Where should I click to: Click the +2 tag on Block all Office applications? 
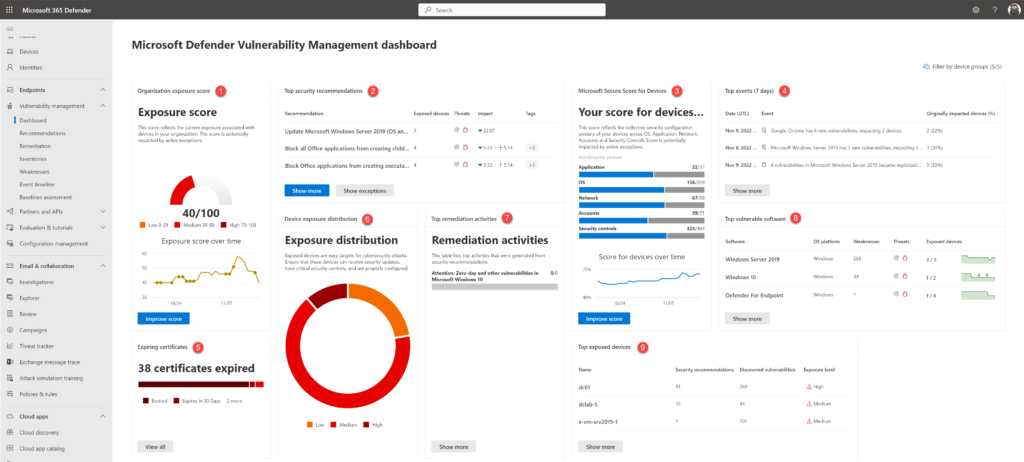tap(532, 148)
